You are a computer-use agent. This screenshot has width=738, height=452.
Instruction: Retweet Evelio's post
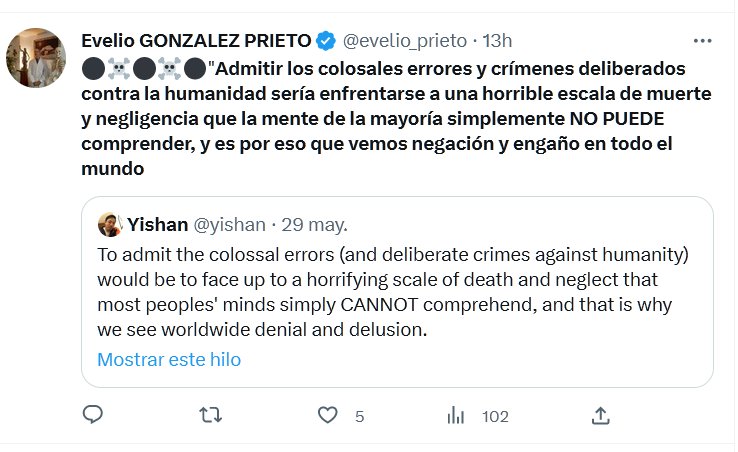(211, 415)
